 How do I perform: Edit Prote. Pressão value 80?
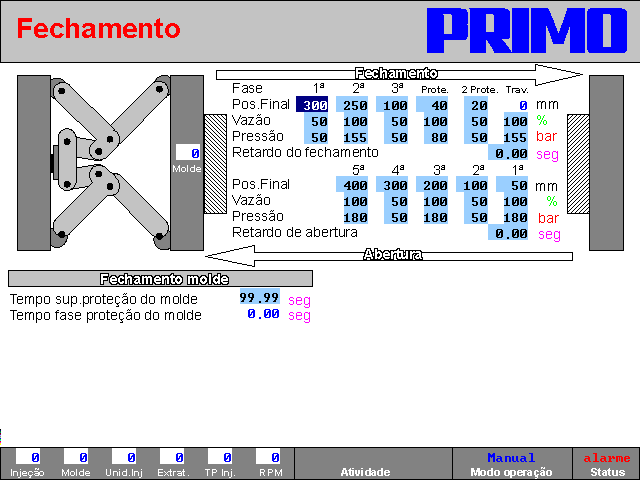tap(436, 136)
